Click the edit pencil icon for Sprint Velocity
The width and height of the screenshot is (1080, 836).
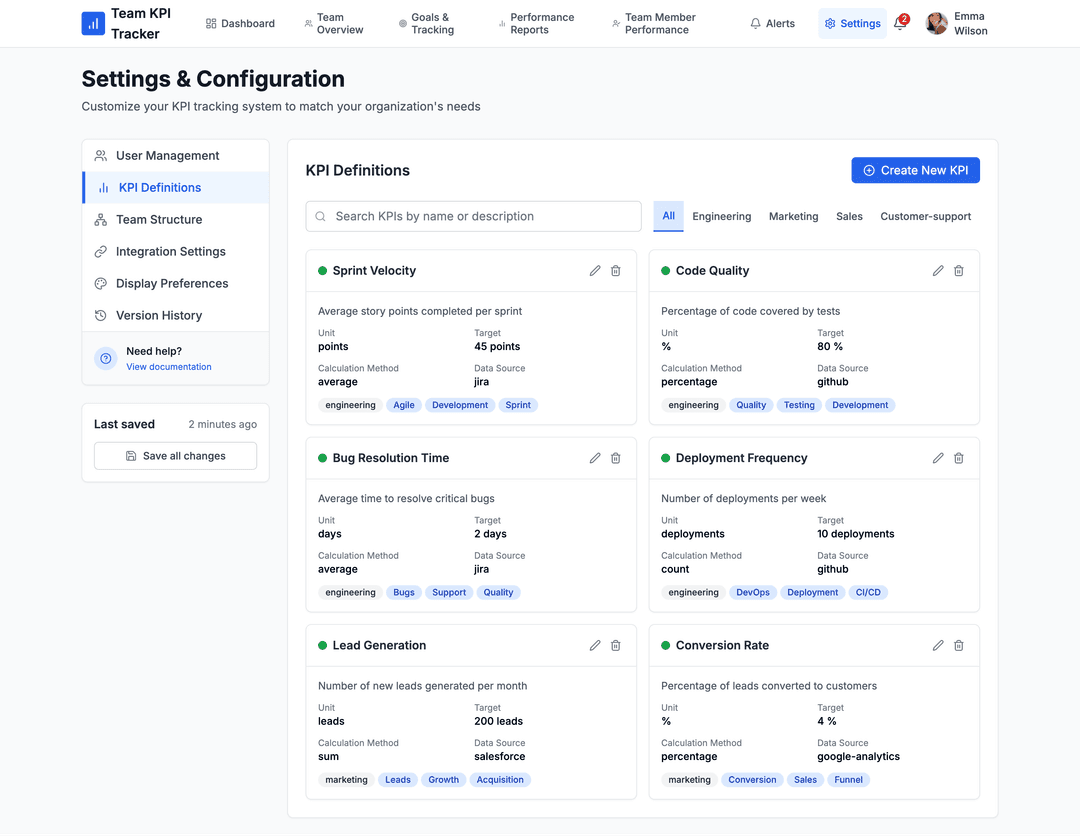[595, 271]
